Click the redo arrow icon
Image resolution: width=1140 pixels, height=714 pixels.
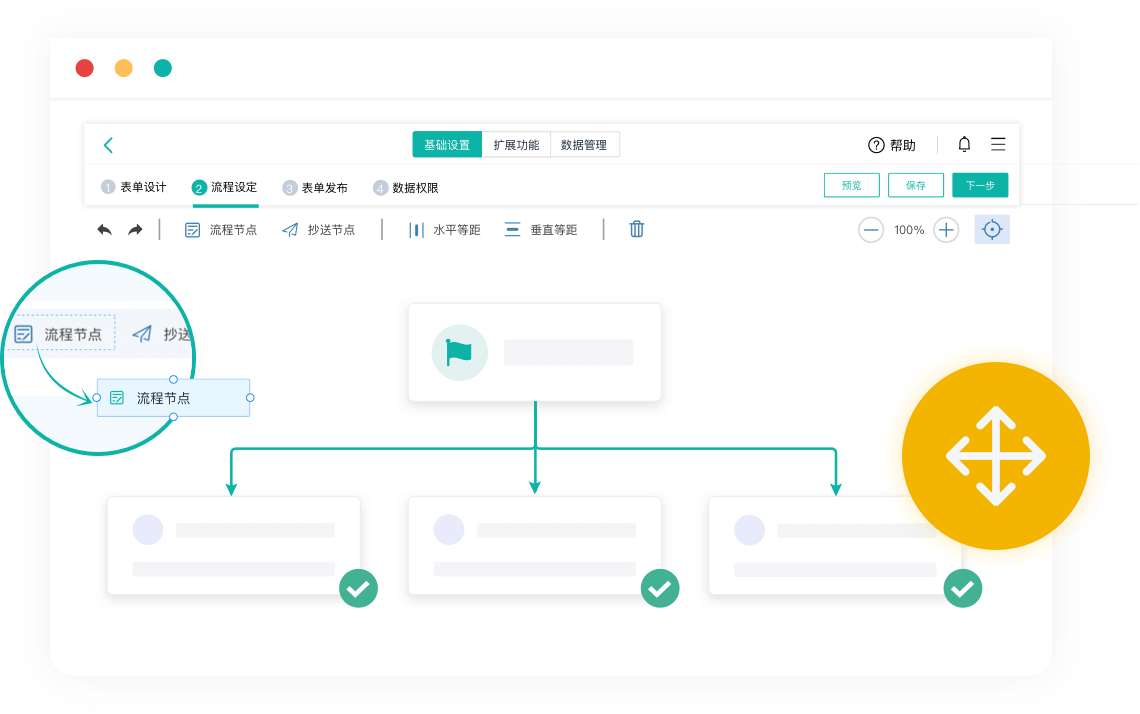[x=134, y=229]
